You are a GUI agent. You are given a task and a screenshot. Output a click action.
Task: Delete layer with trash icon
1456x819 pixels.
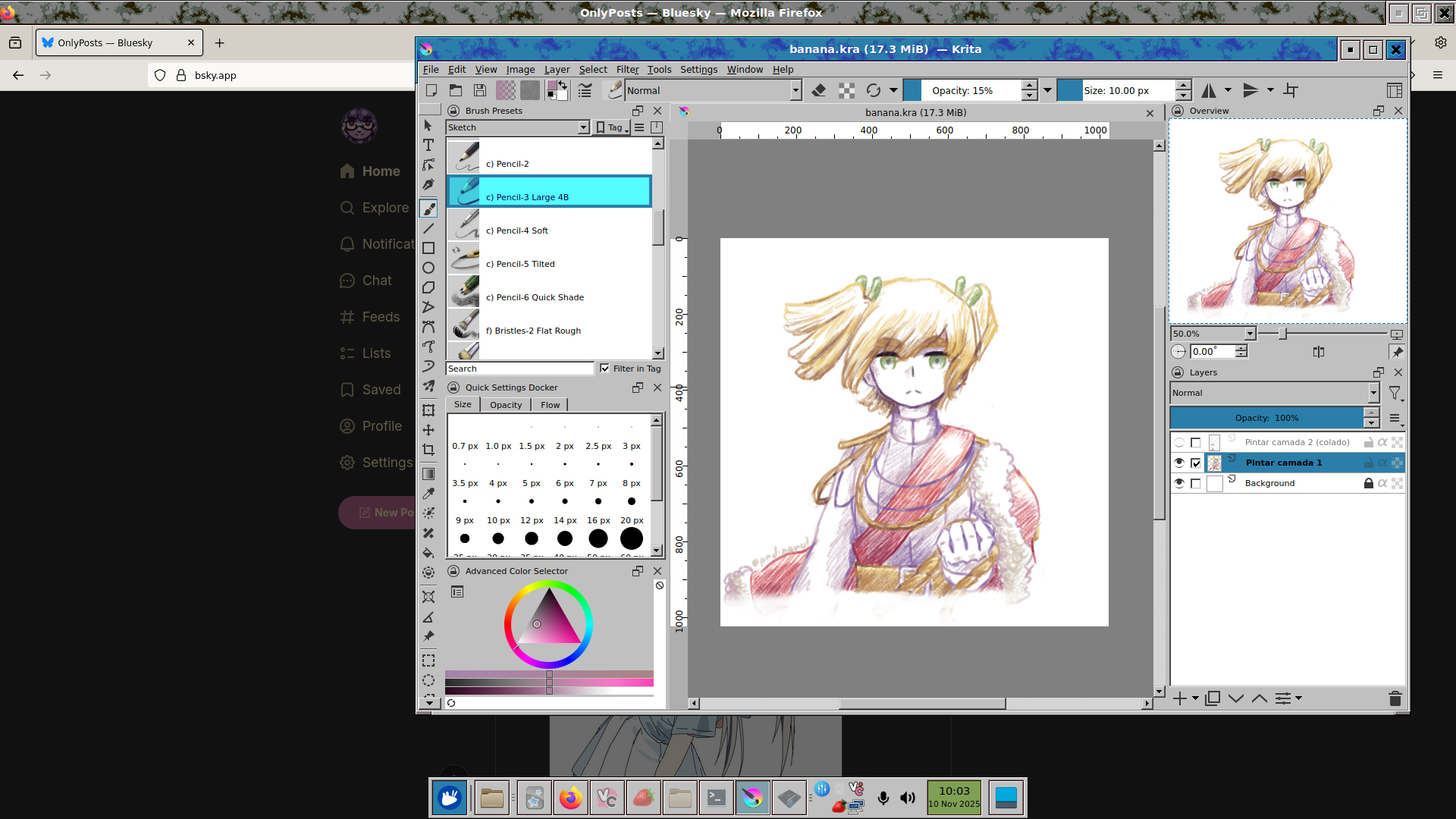click(1395, 698)
